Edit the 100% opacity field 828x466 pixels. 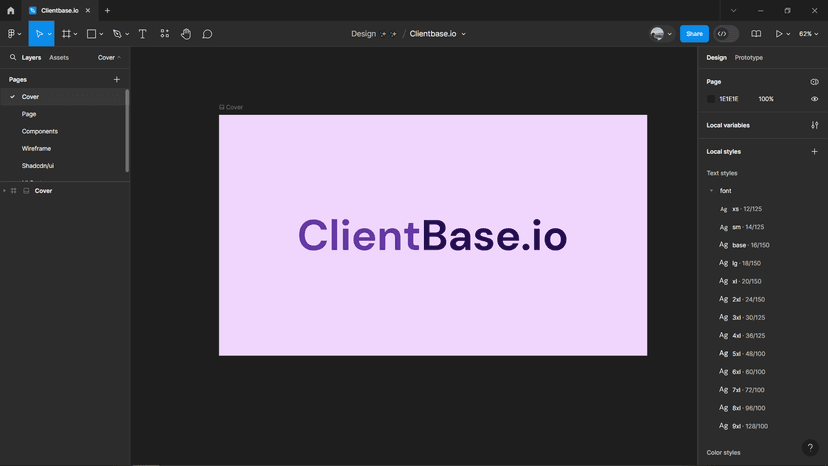(766, 99)
